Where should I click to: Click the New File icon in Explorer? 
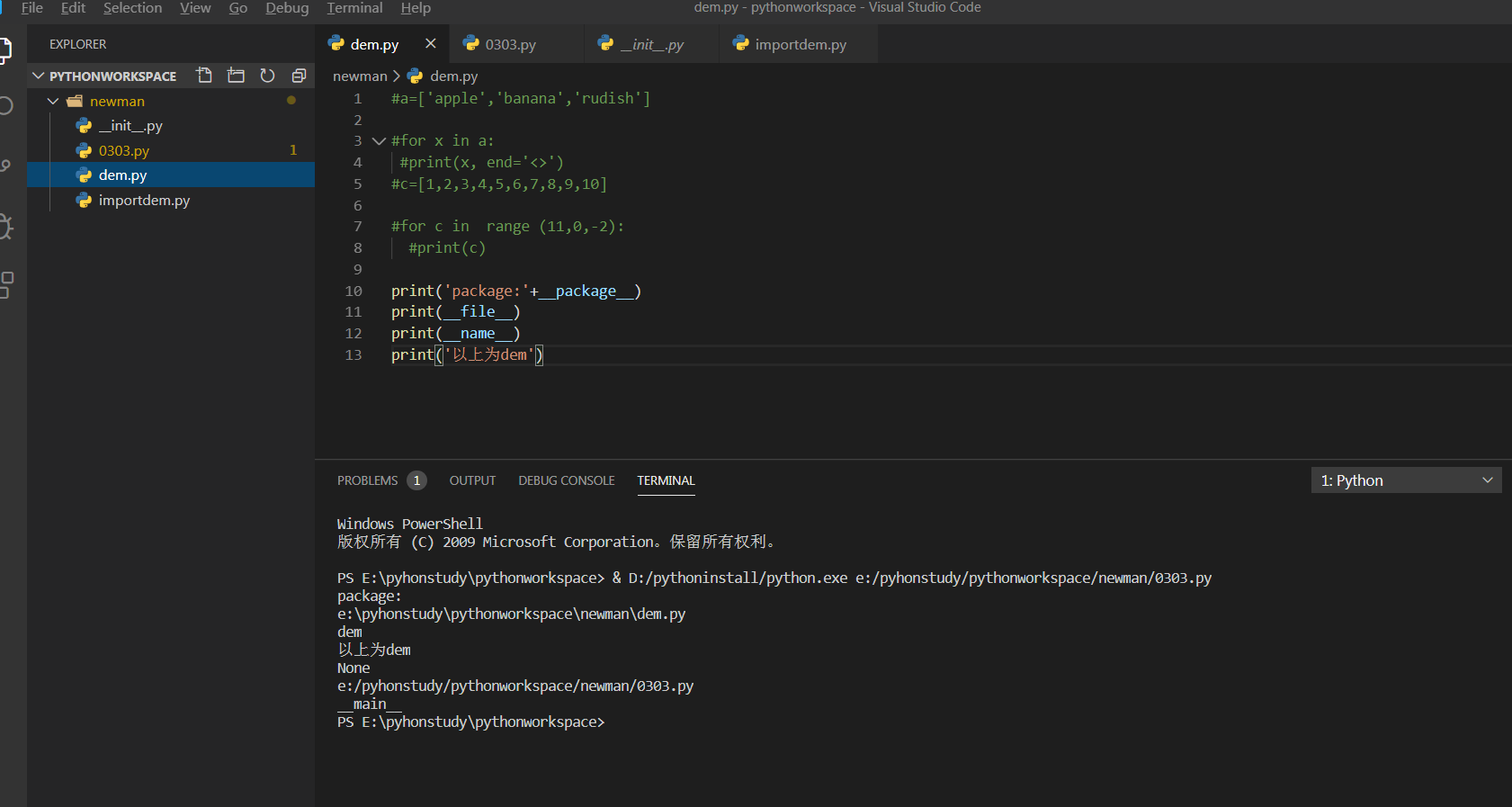(204, 76)
